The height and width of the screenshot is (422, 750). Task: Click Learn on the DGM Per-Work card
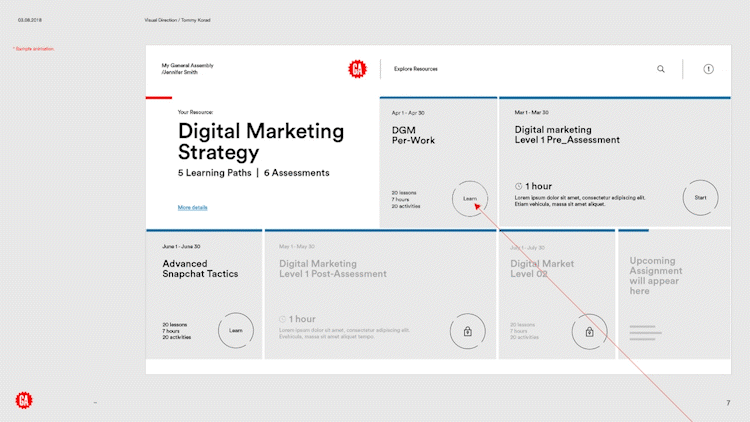[470, 199]
